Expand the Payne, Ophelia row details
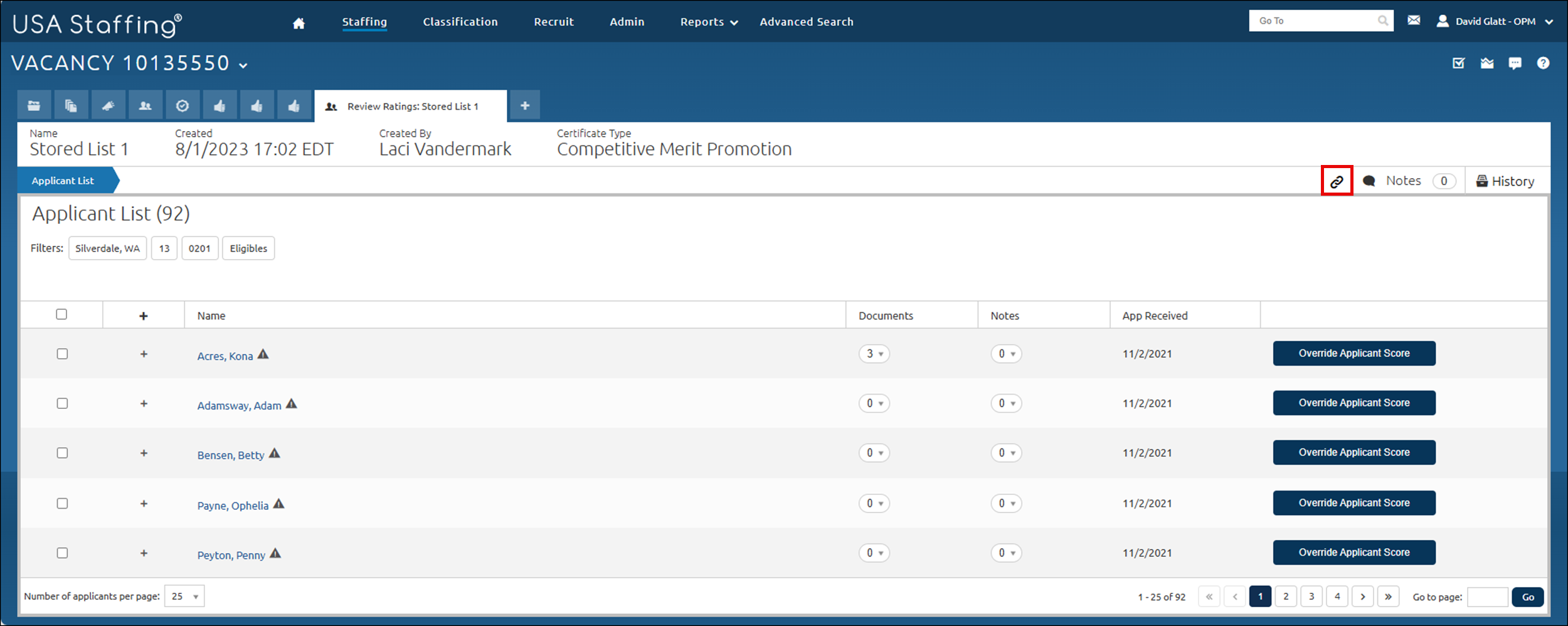This screenshot has width=1568, height=626. 144,503
